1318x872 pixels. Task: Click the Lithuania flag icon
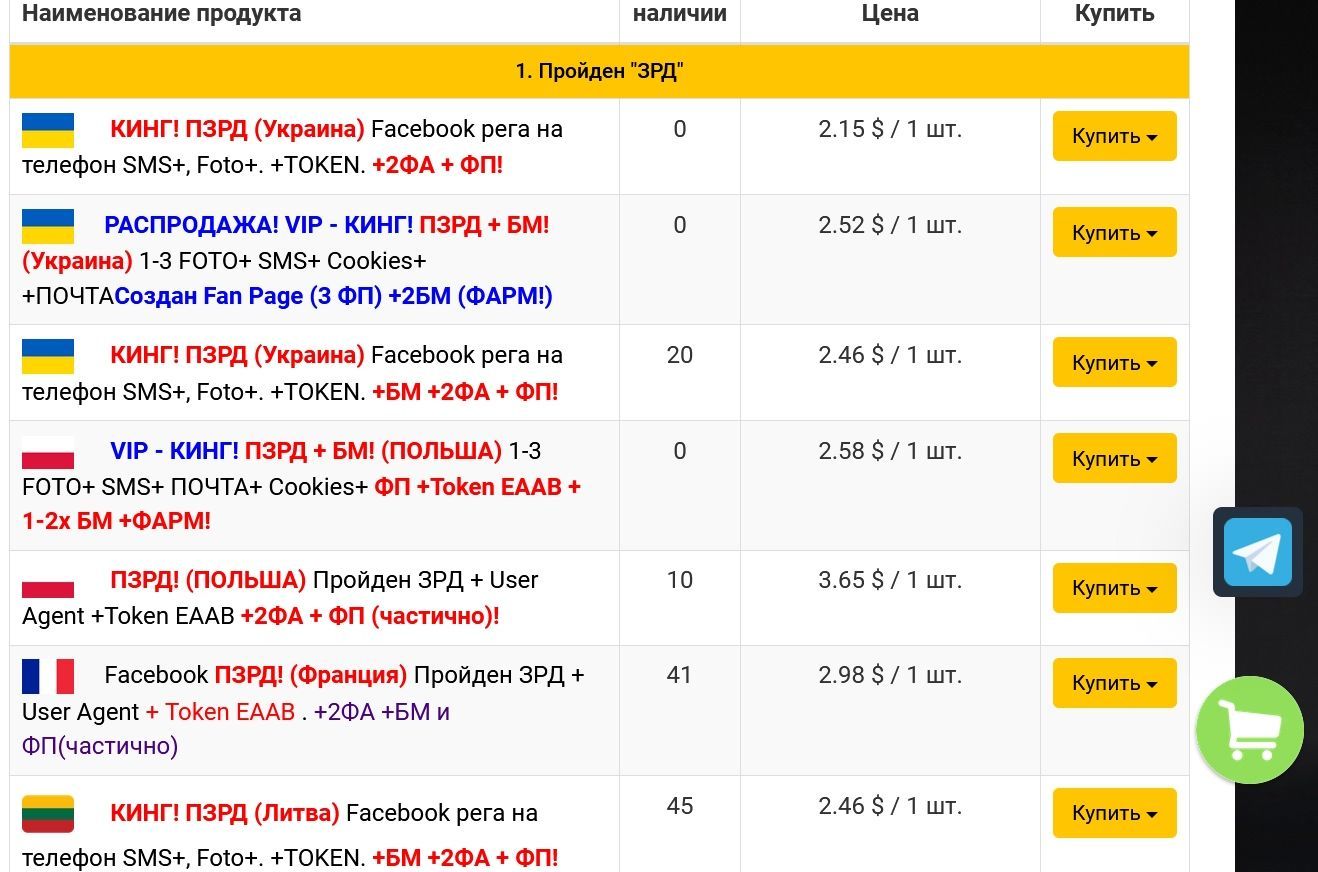coord(48,814)
